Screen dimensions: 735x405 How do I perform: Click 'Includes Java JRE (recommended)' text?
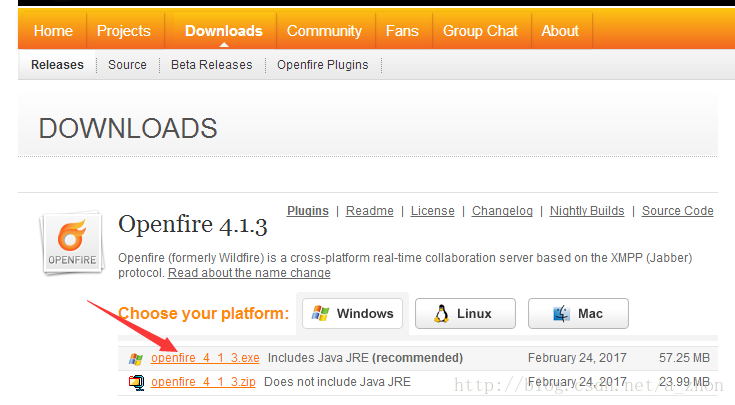click(366, 358)
